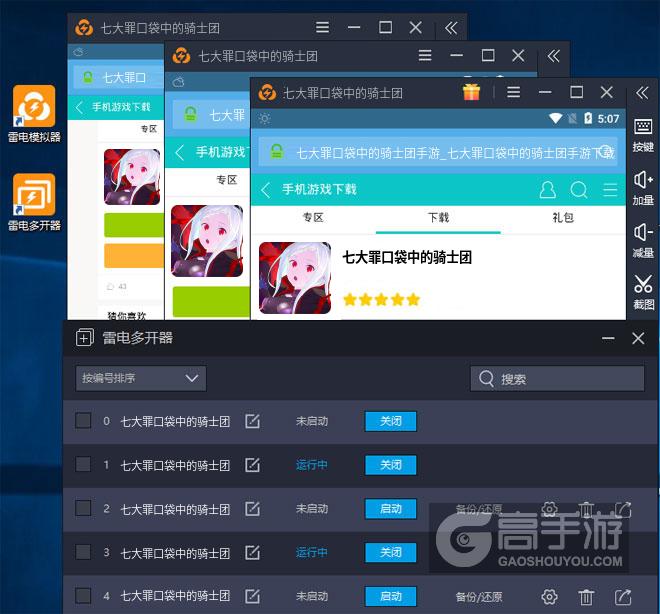Click the game title 七大罪口袋中的骑士团 heading
This screenshot has width=660, height=614.
pos(407,257)
